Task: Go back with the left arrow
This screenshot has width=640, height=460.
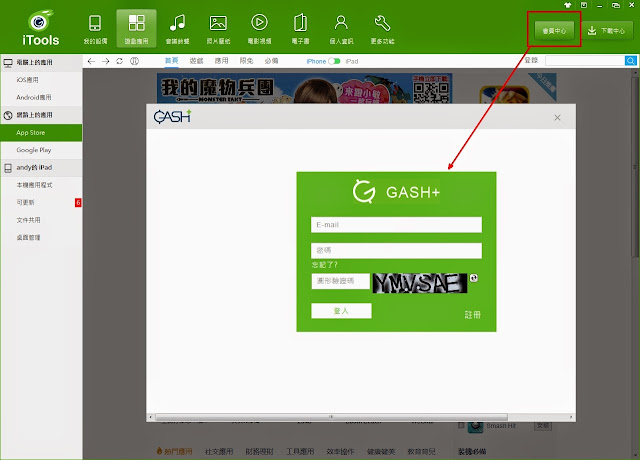Action: 91,61
